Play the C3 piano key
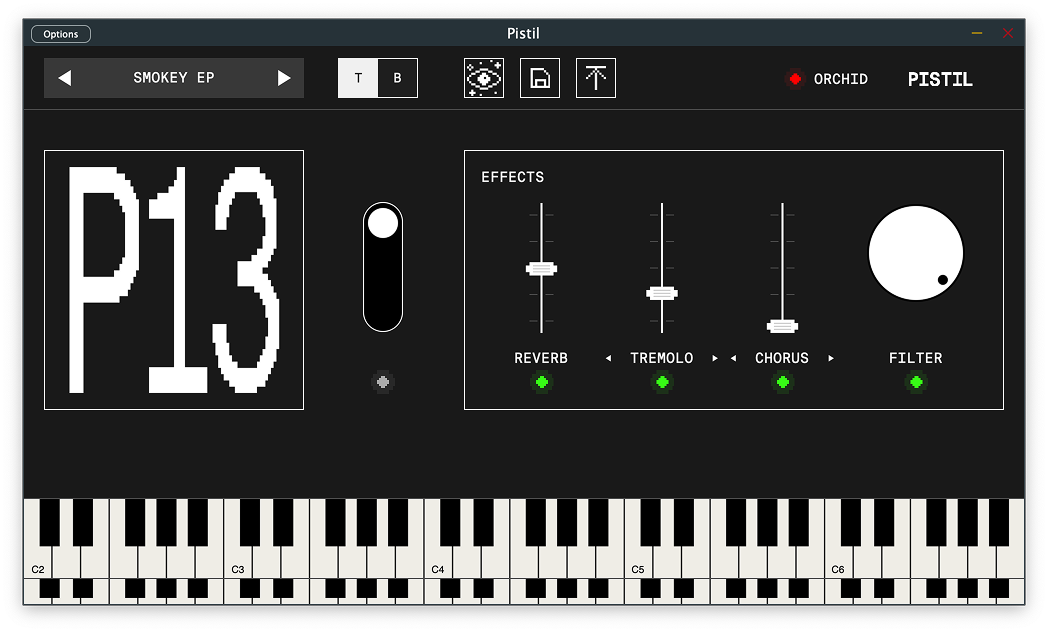This screenshot has height=632, width=1048. pos(238,561)
